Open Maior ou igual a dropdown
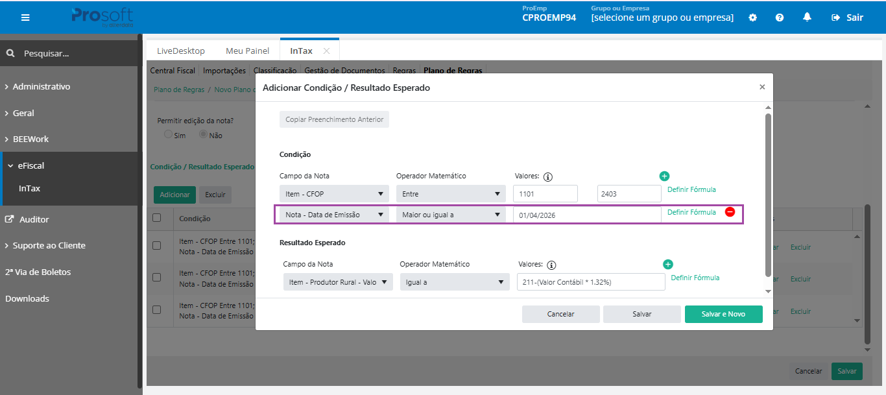This screenshot has height=395, width=886. point(450,215)
